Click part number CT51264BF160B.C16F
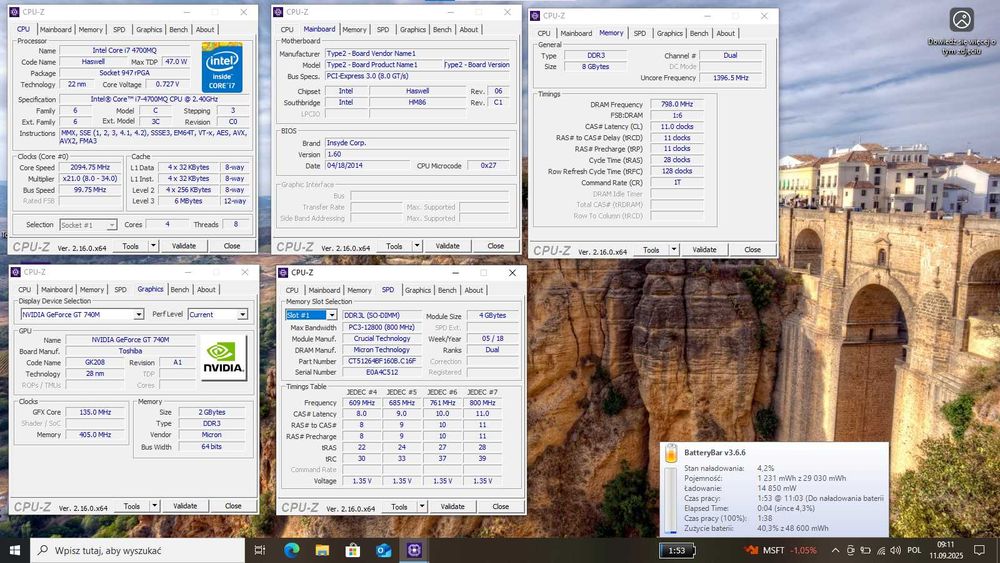The height and width of the screenshot is (563, 1000). (x=382, y=361)
